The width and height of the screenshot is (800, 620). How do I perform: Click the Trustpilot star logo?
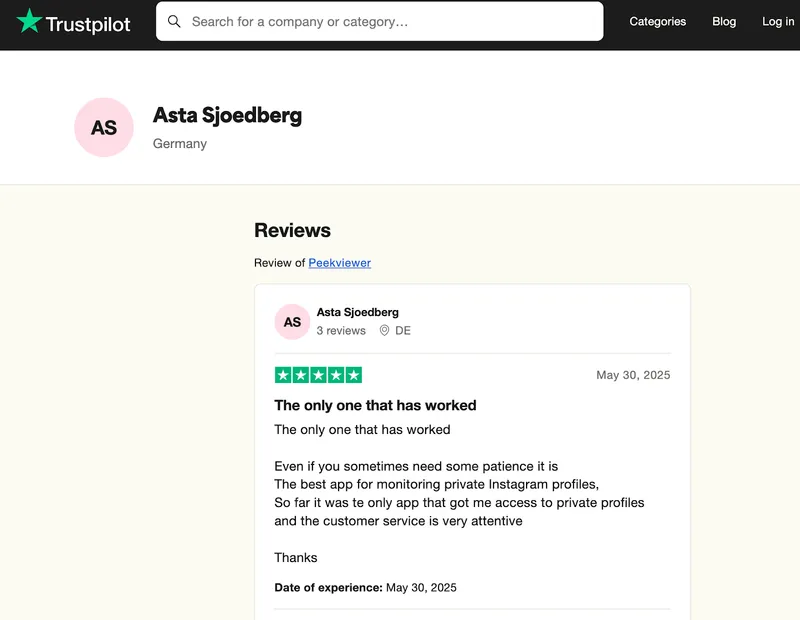[29, 21]
